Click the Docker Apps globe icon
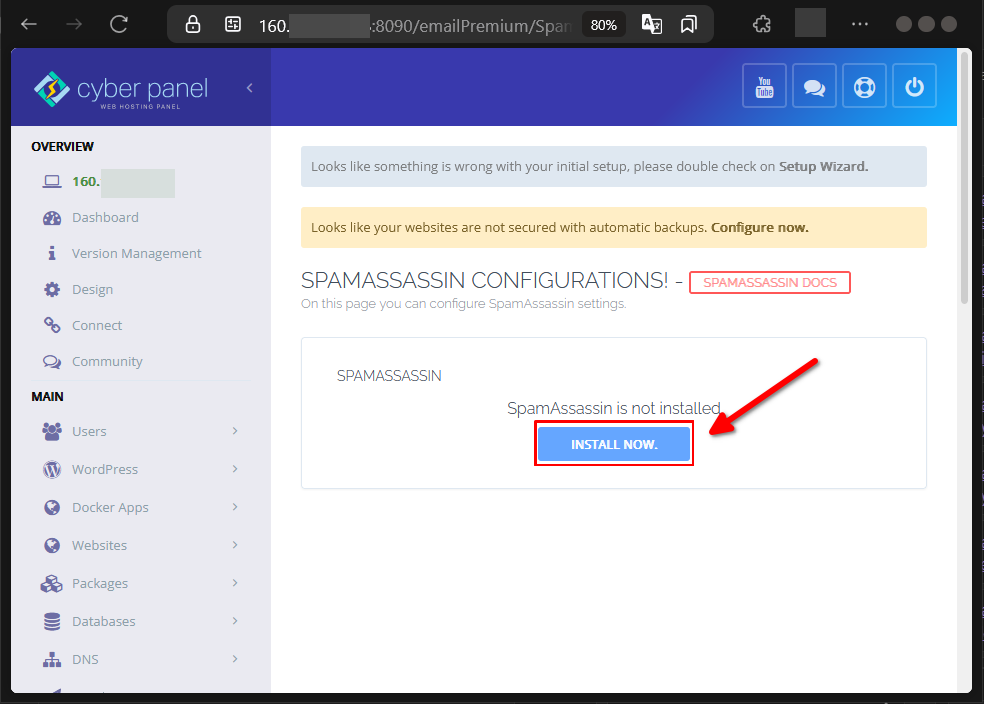The width and height of the screenshot is (984, 704). 52,508
